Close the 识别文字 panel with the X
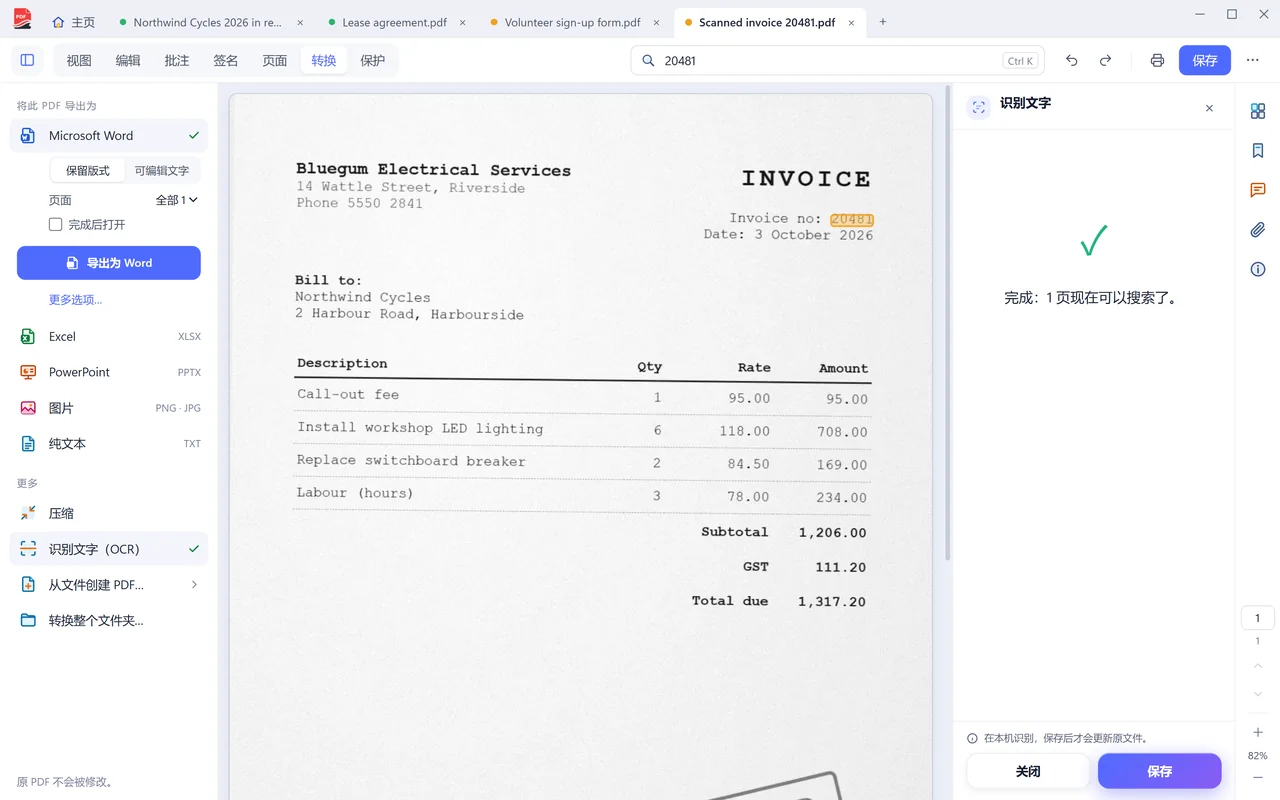 click(1209, 108)
